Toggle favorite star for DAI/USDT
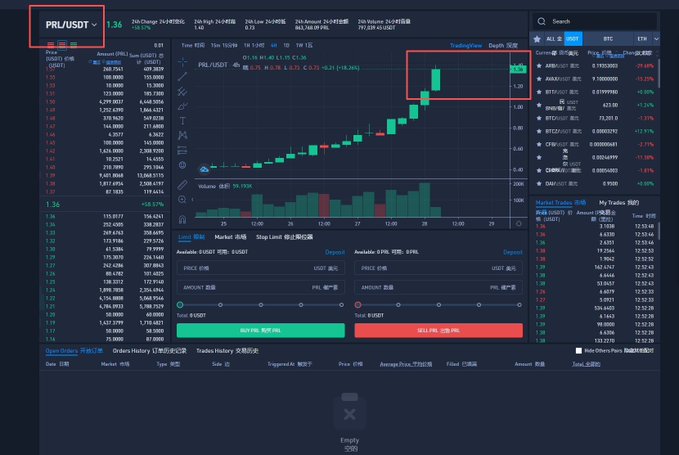This screenshot has width=679, height=455. 539,184
